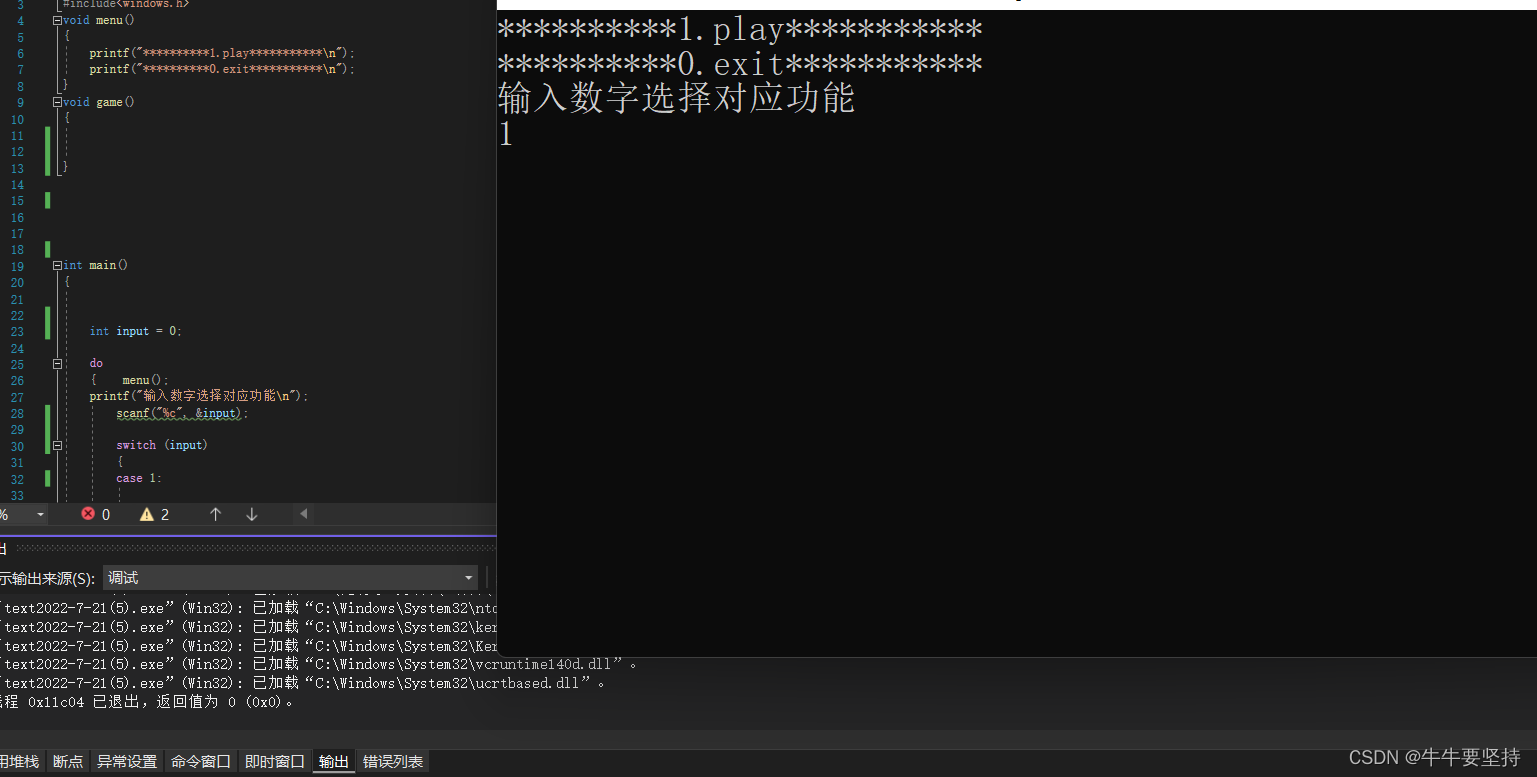Image resolution: width=1537 pixels, height=777 pixels.
Task: Click the 'case 1:' line
Action: [139, 479]
